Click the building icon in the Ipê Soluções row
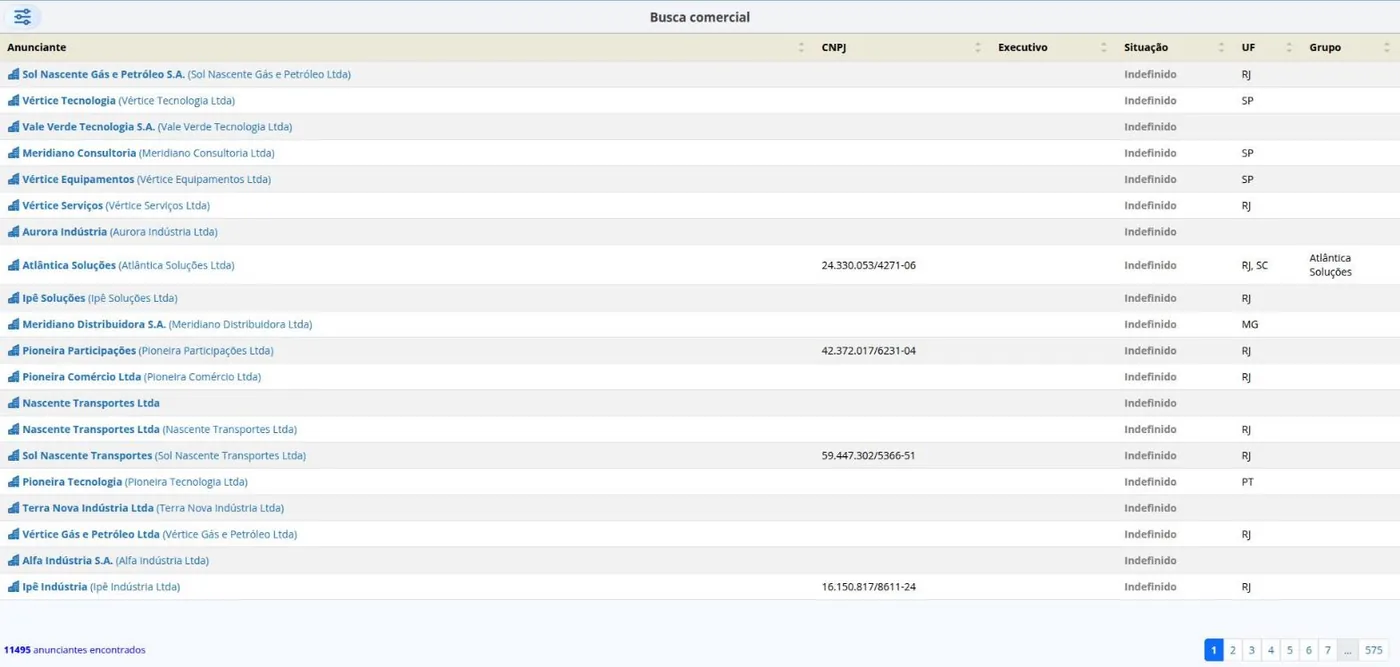Viewport: 1400px width, 667px height. (14, 298)
